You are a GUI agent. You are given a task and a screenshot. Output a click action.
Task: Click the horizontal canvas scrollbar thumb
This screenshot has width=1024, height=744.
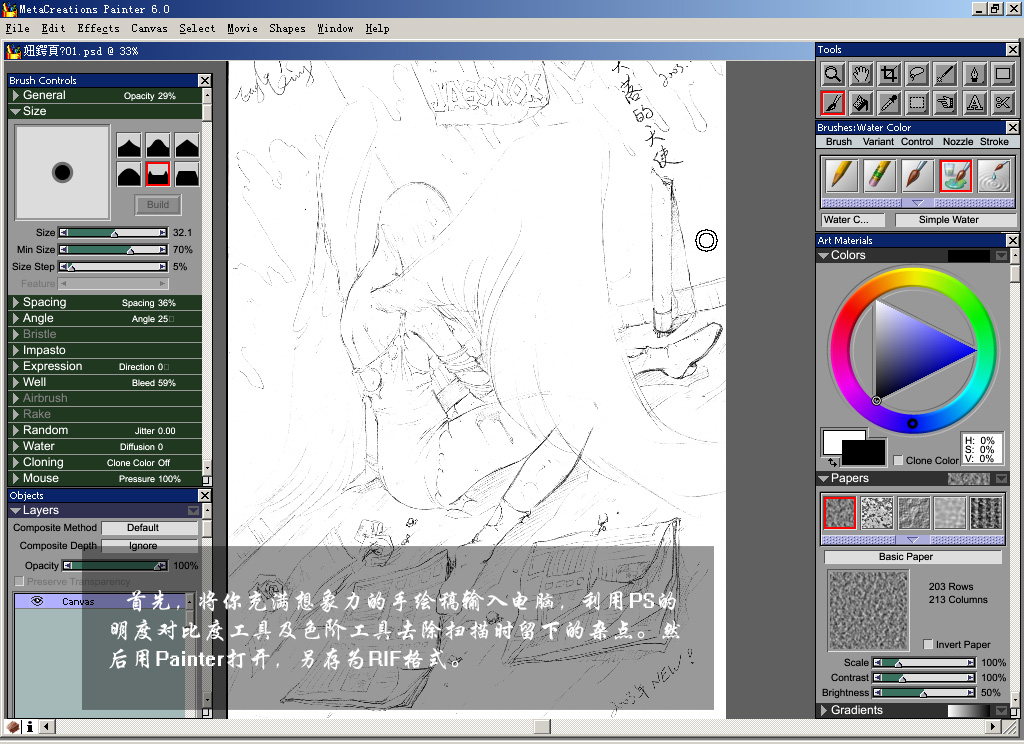coord(542,726)
